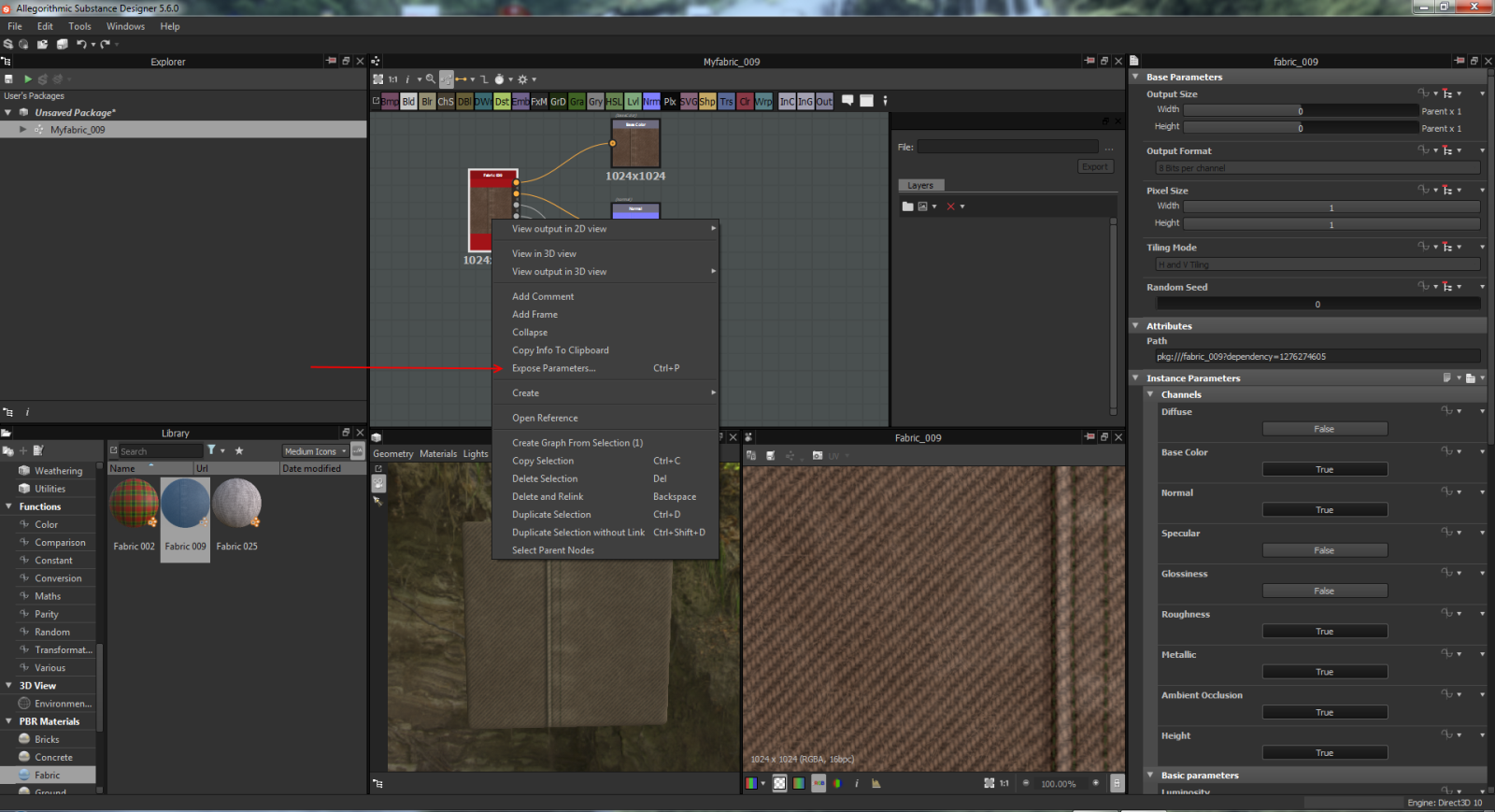Click the open package folder icon
Image resolution: width=1495 pixels, height=812 pixels.
42,44
